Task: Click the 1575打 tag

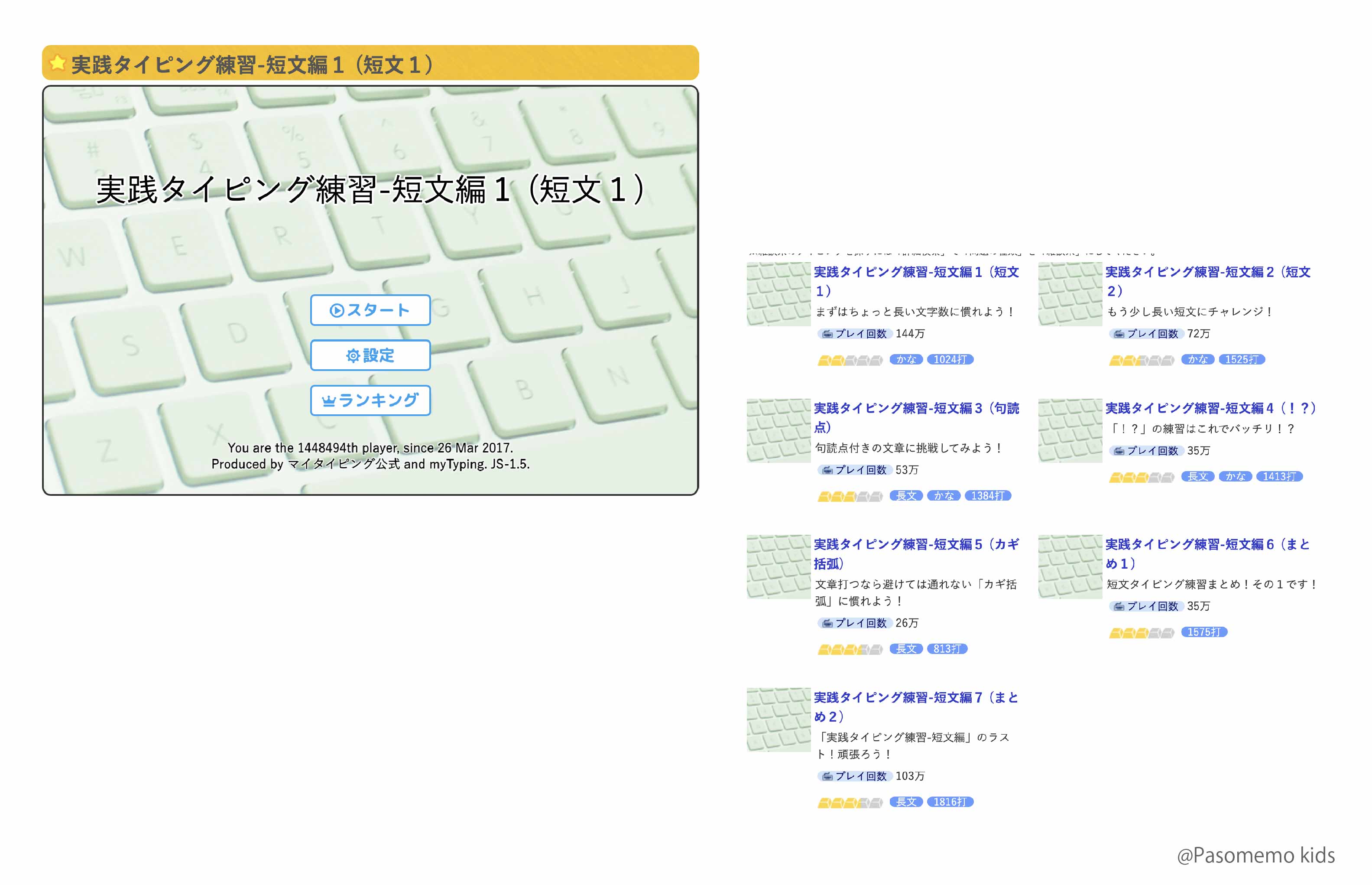Action: pyautogui.click(x=1204, y=631)
